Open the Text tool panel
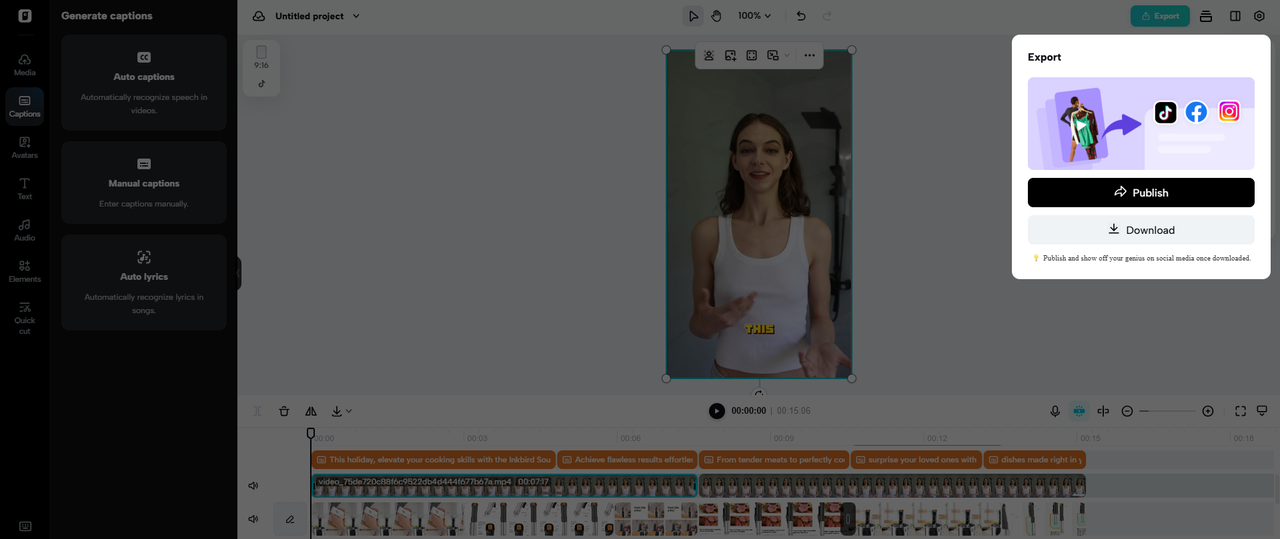 click(x=24, y=188)
